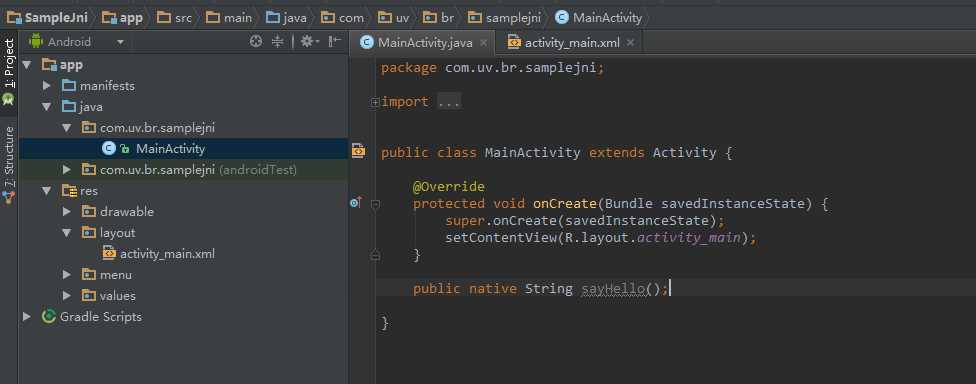Click the collapse all icon in Project panel

click(278, 42)
